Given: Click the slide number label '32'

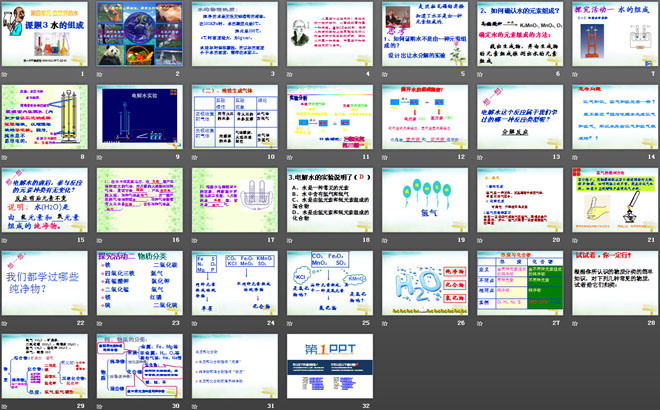Looking at the screenshot, I should tap(366, 406).
